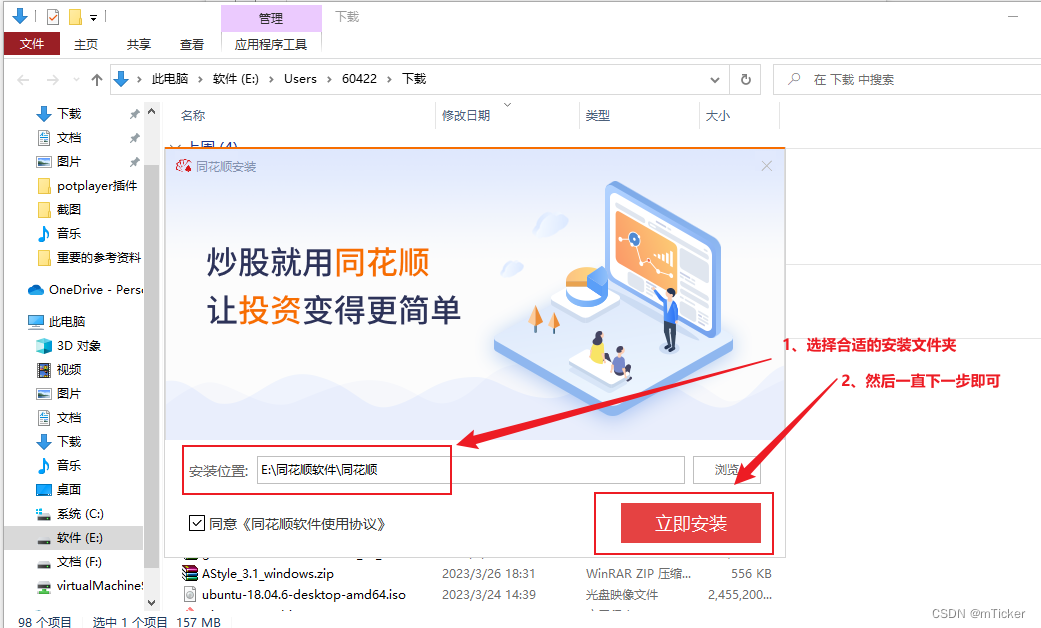Screen dimensions: 1041x628
Task: Select the 文档 (F:) drive
Action: tap(78, 562)
